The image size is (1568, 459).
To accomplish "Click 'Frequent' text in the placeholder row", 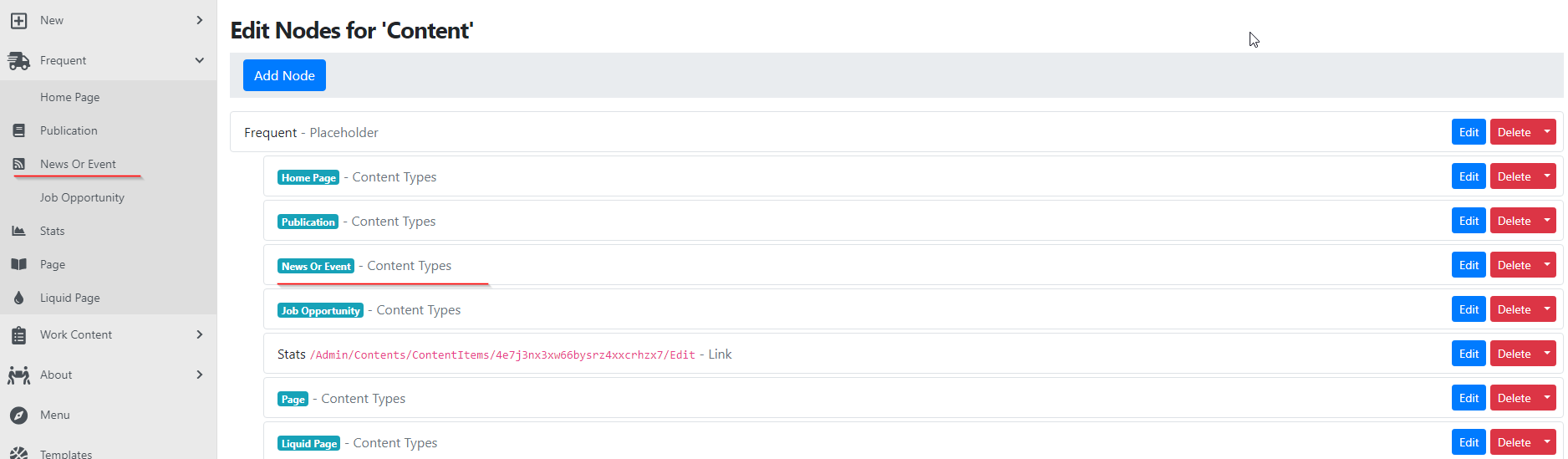I will click(270, 132).
